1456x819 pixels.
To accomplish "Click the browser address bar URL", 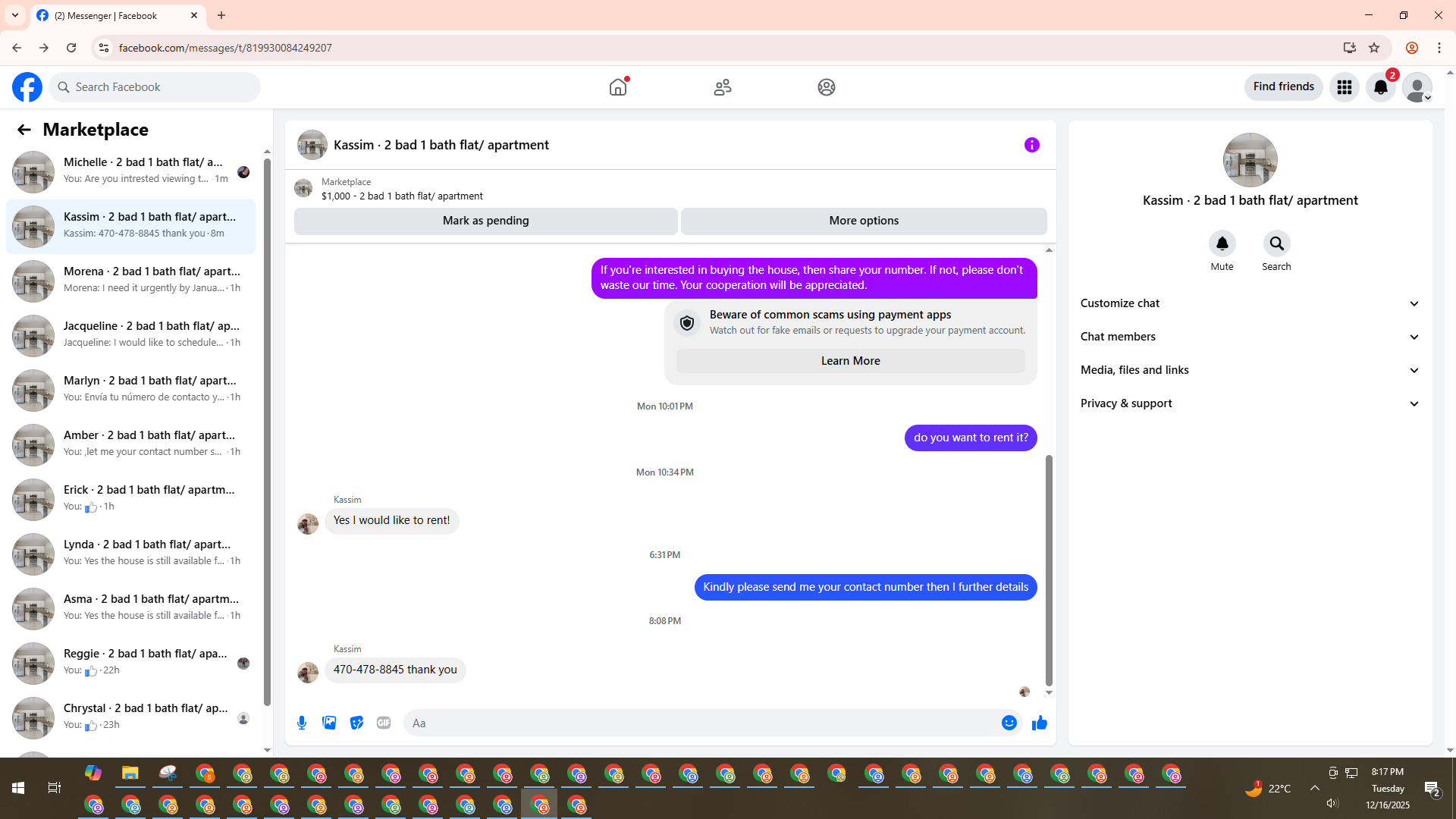I will click(225, 48).
